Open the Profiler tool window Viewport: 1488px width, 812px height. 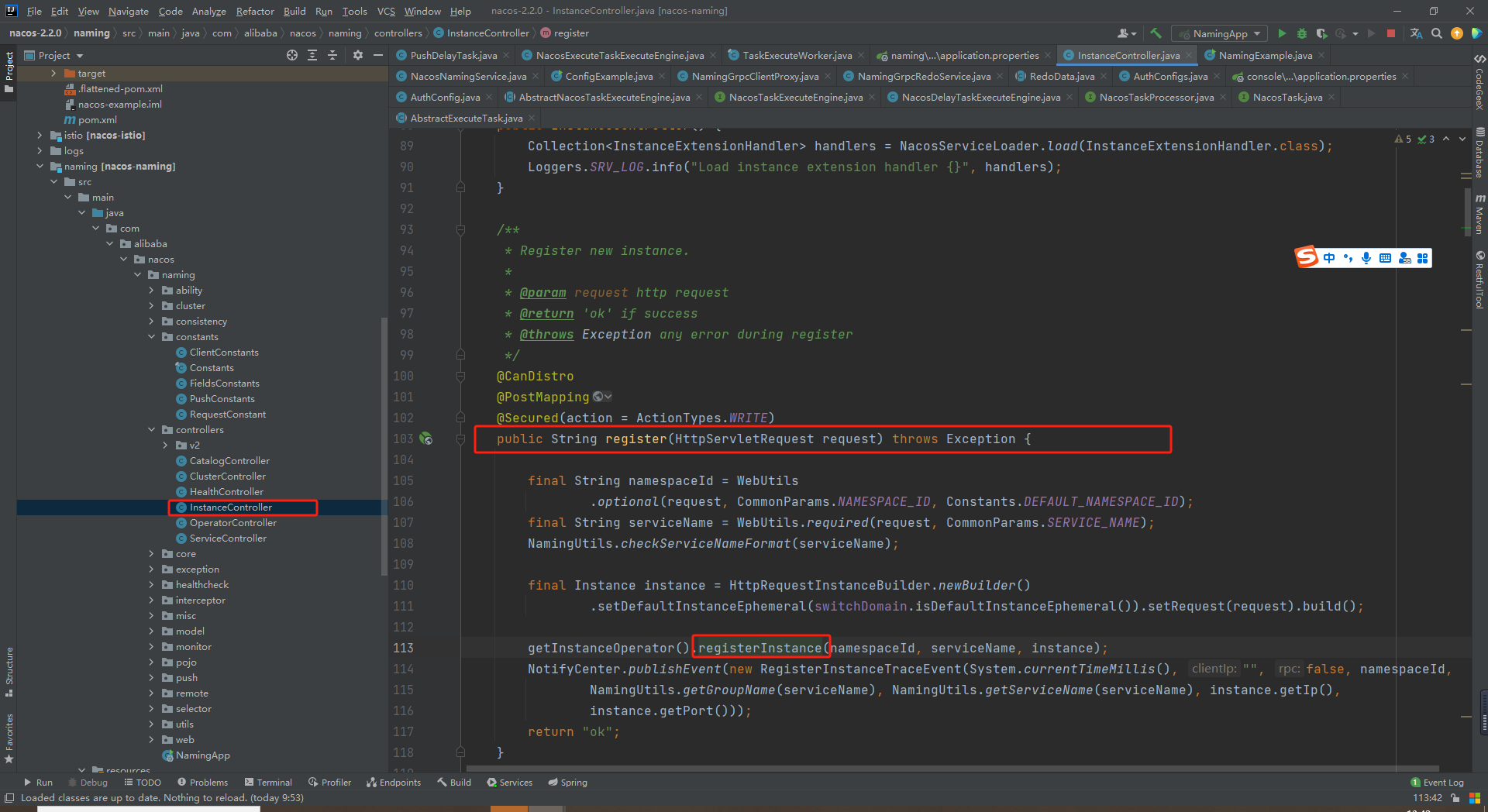[329, 783]
